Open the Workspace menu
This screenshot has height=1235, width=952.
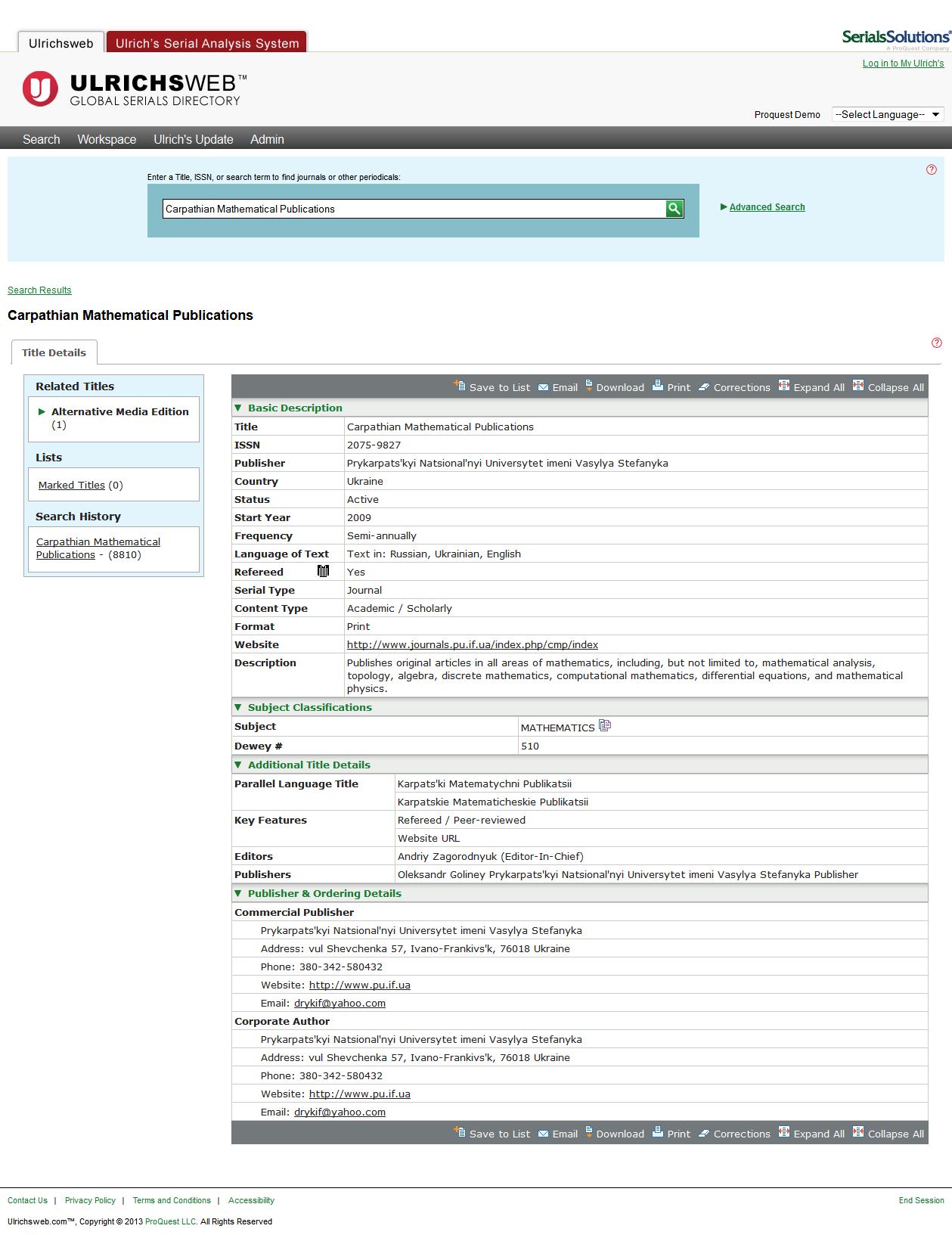[107, 139]
